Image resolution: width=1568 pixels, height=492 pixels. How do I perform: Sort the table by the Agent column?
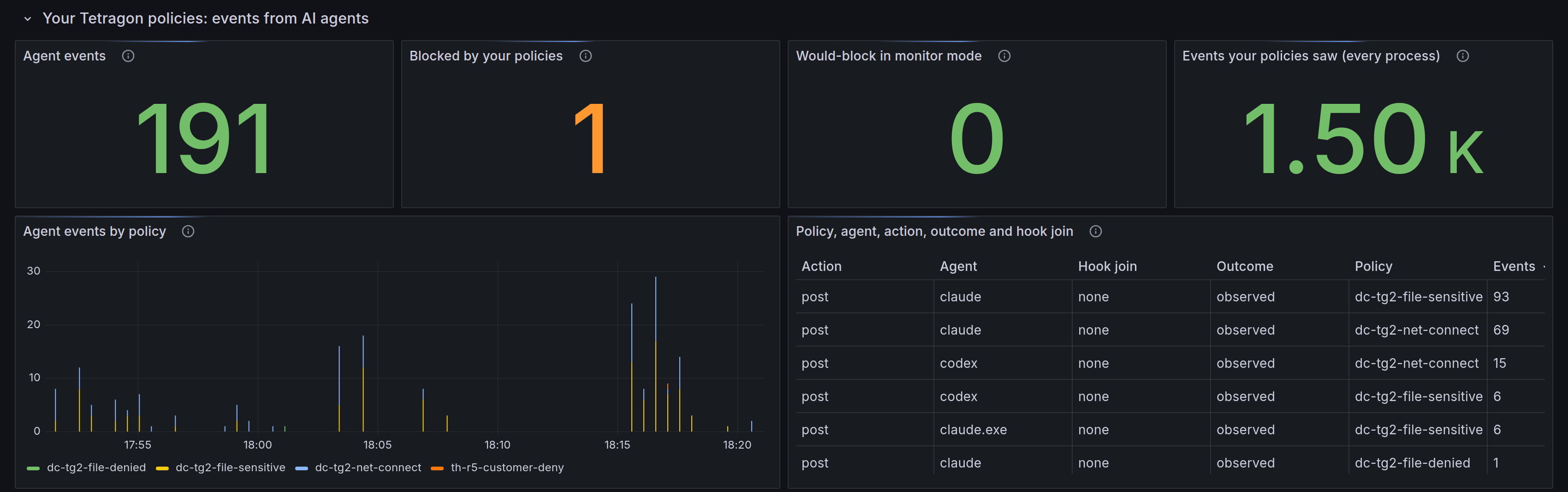tap(958, 267)
